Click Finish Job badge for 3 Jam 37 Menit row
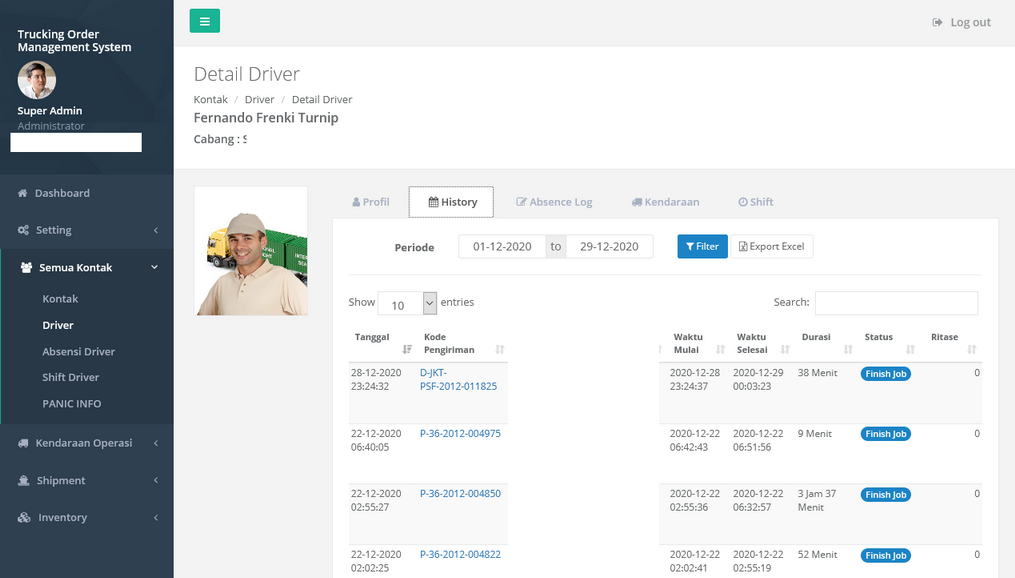 coord(886,495)
